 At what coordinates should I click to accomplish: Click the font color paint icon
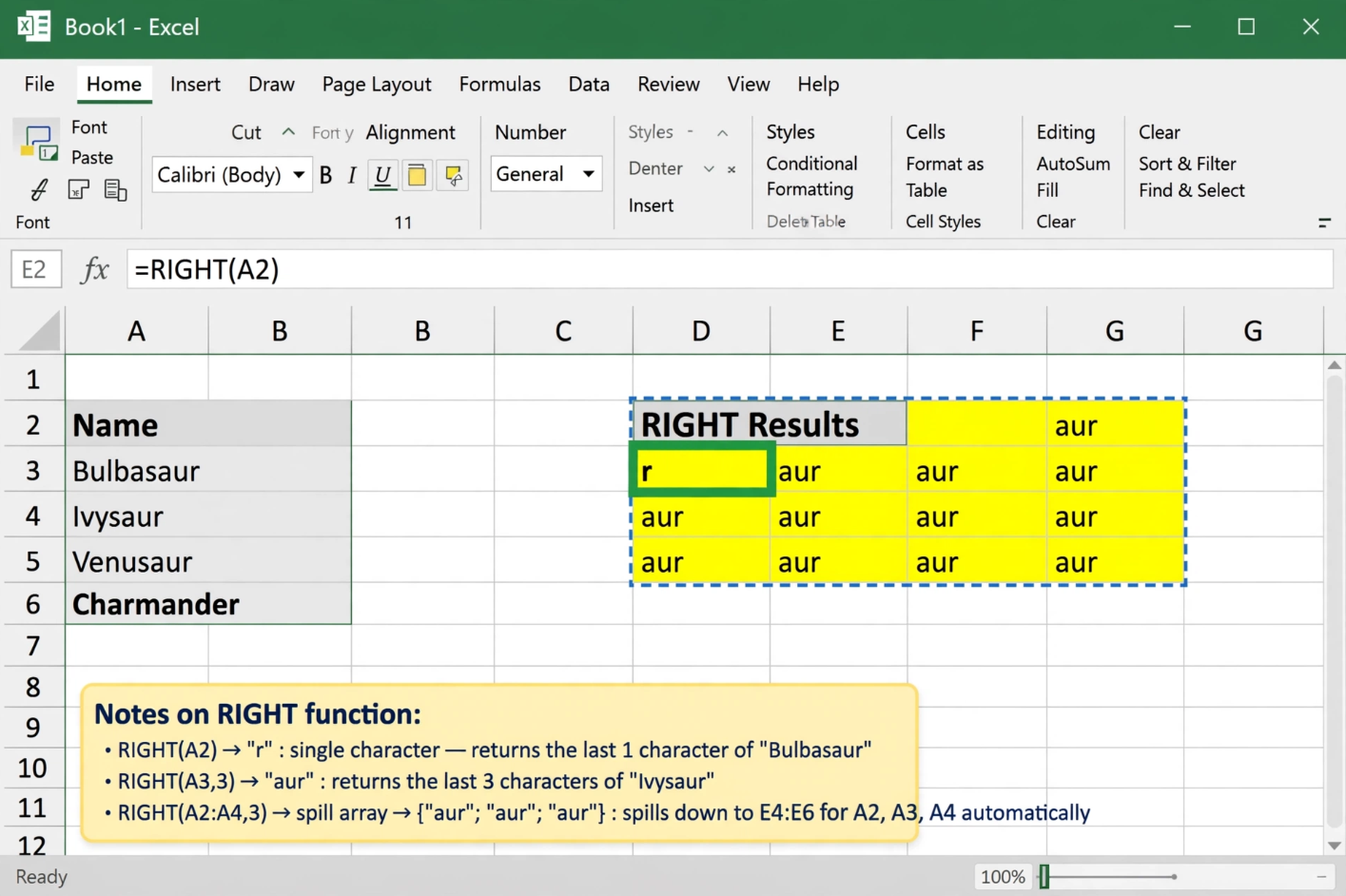pyautogui.click(x=453, y=175)
